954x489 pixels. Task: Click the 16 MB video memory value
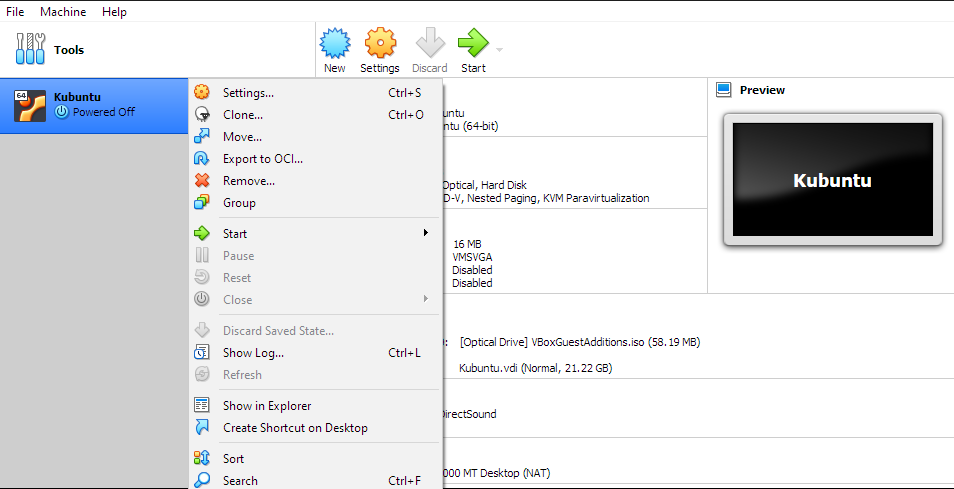(467, 244)
